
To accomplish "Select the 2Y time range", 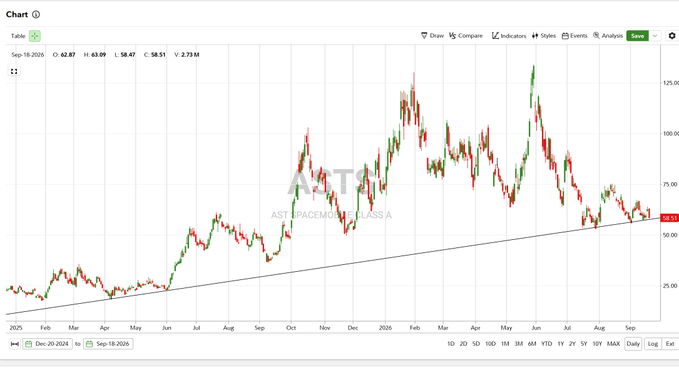I will point(572,344).
